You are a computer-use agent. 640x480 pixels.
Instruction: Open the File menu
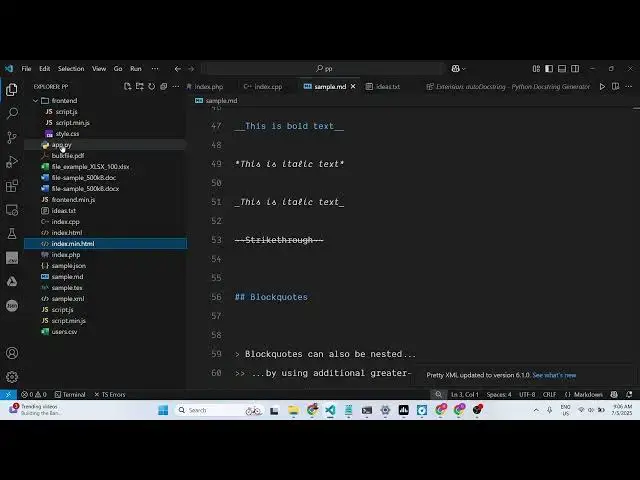27,69
